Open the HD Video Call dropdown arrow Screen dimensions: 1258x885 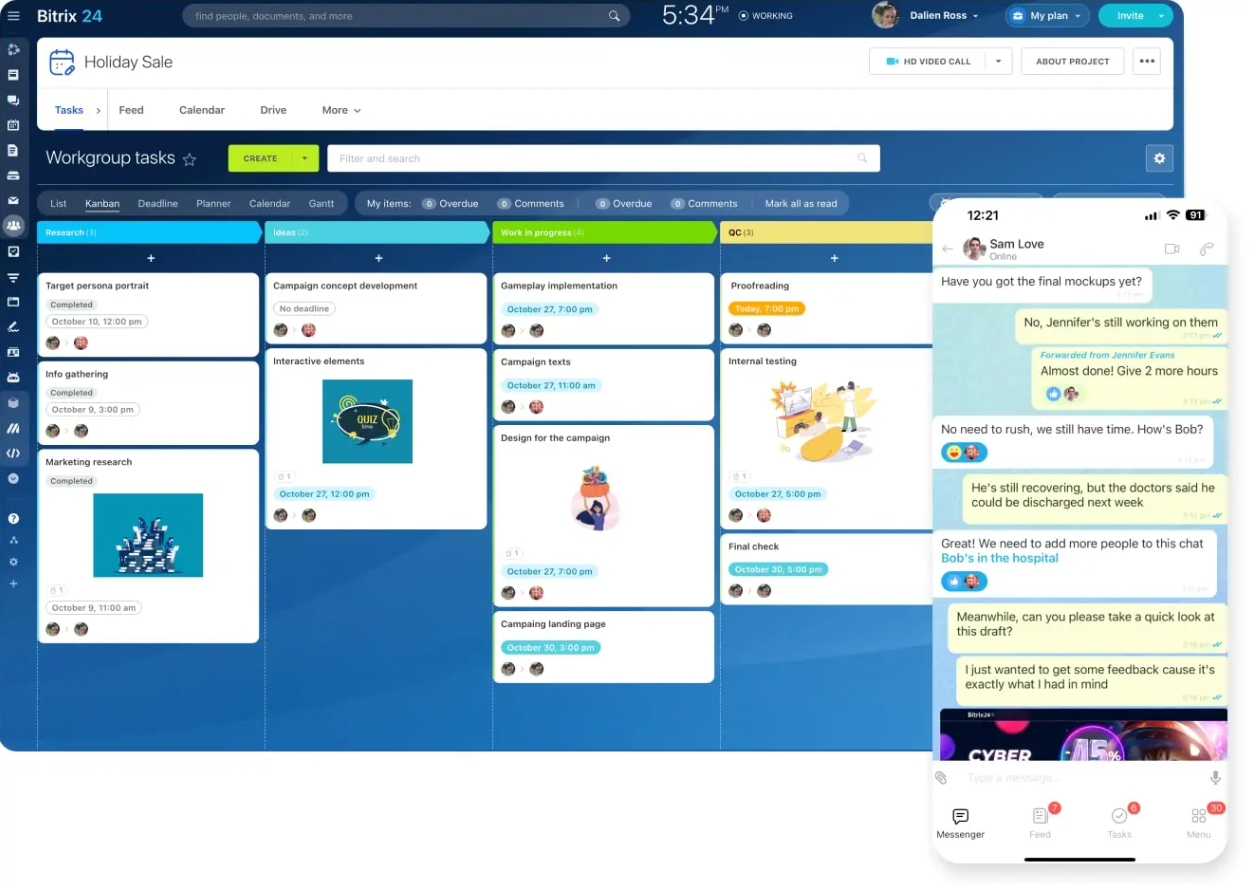(997, 61)
